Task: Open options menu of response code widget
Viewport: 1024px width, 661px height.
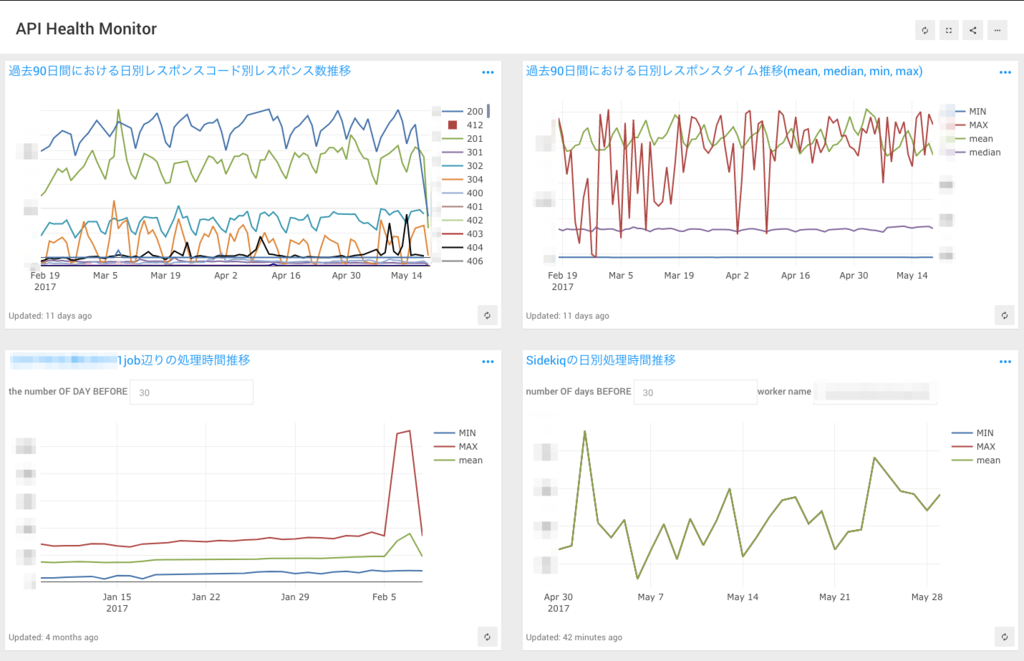Action: pyautogui.click(x=488, y=73)
